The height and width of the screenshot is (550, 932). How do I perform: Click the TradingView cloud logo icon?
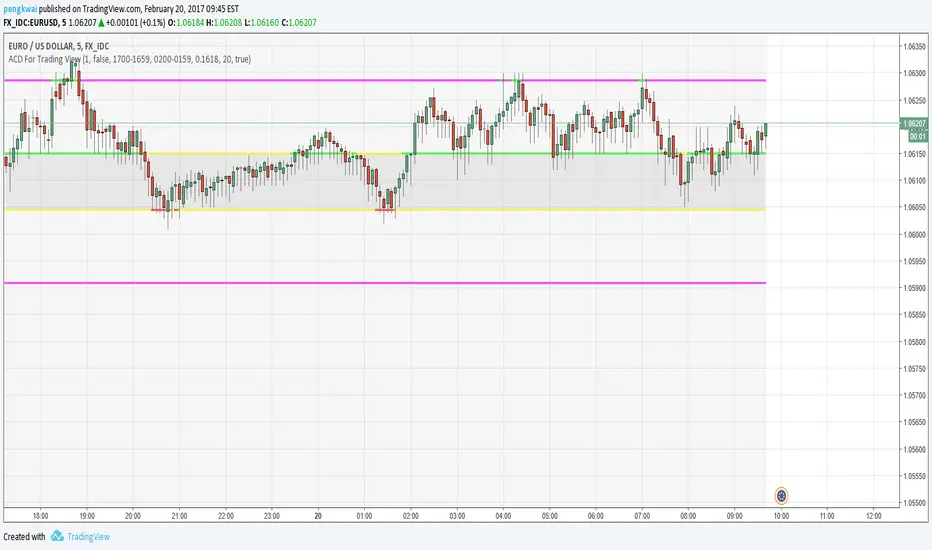[57, 536]
